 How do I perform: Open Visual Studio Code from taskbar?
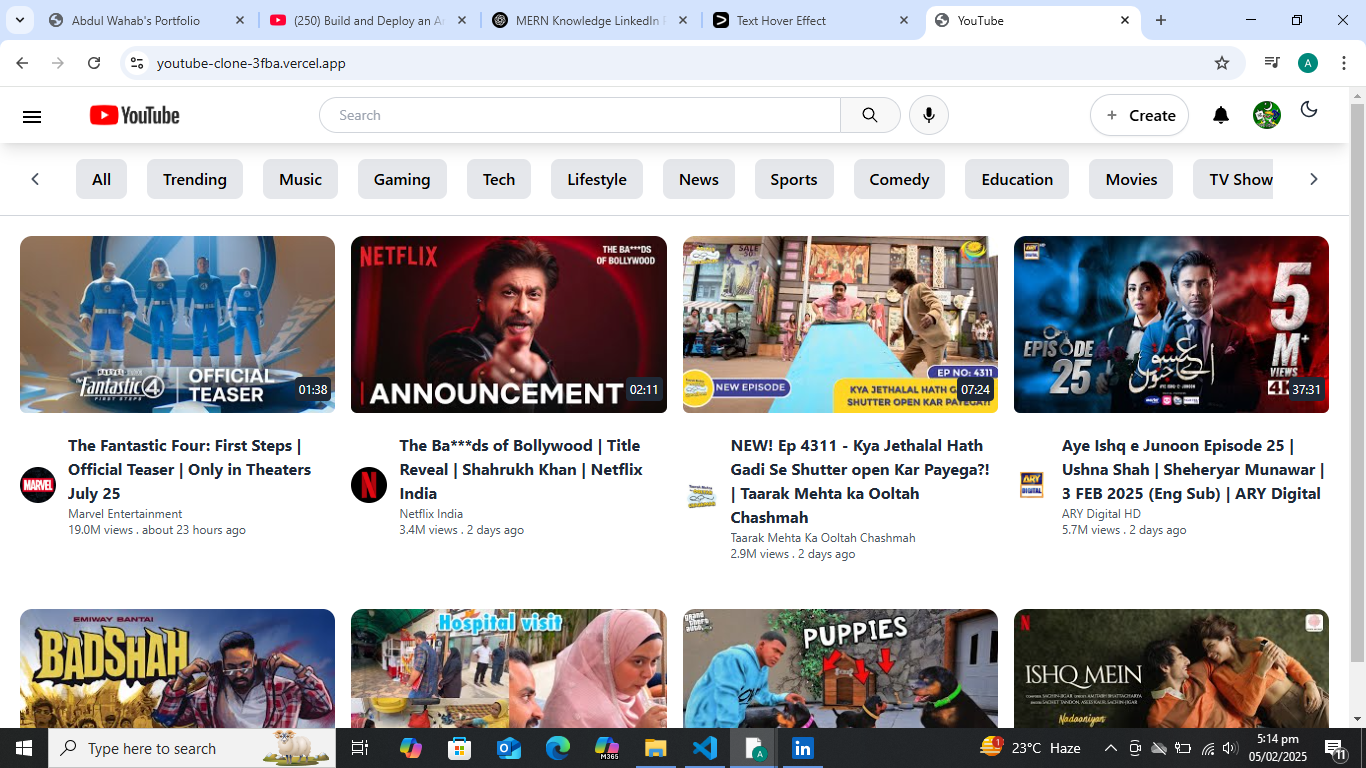tap(705, 748)
